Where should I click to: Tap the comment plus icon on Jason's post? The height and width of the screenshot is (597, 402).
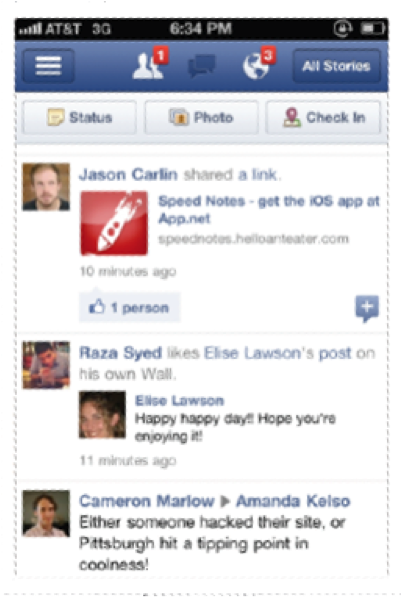tap(367, 308)
